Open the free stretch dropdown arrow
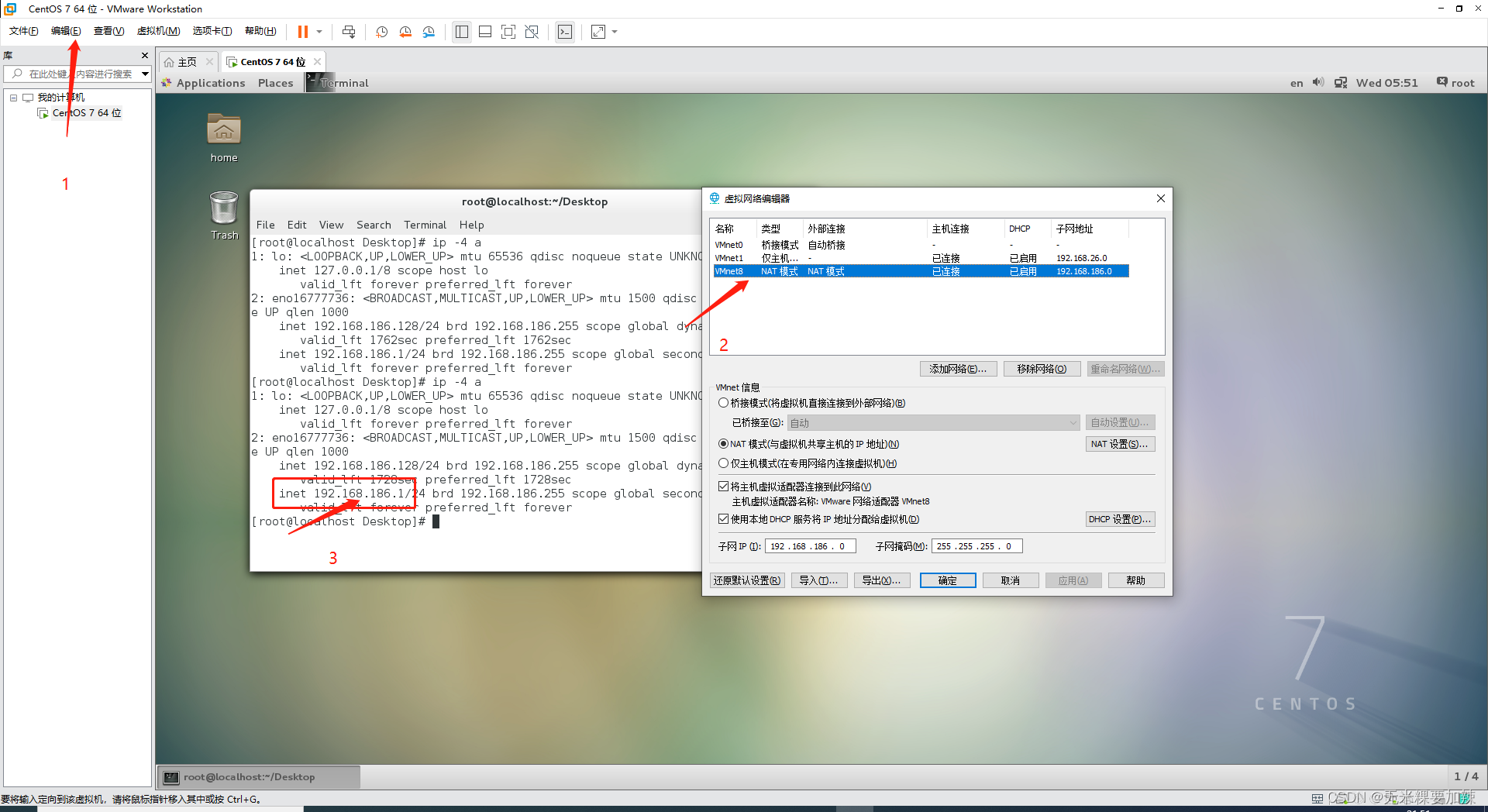Screen dimensions: 1488x812 coord(615,32)
